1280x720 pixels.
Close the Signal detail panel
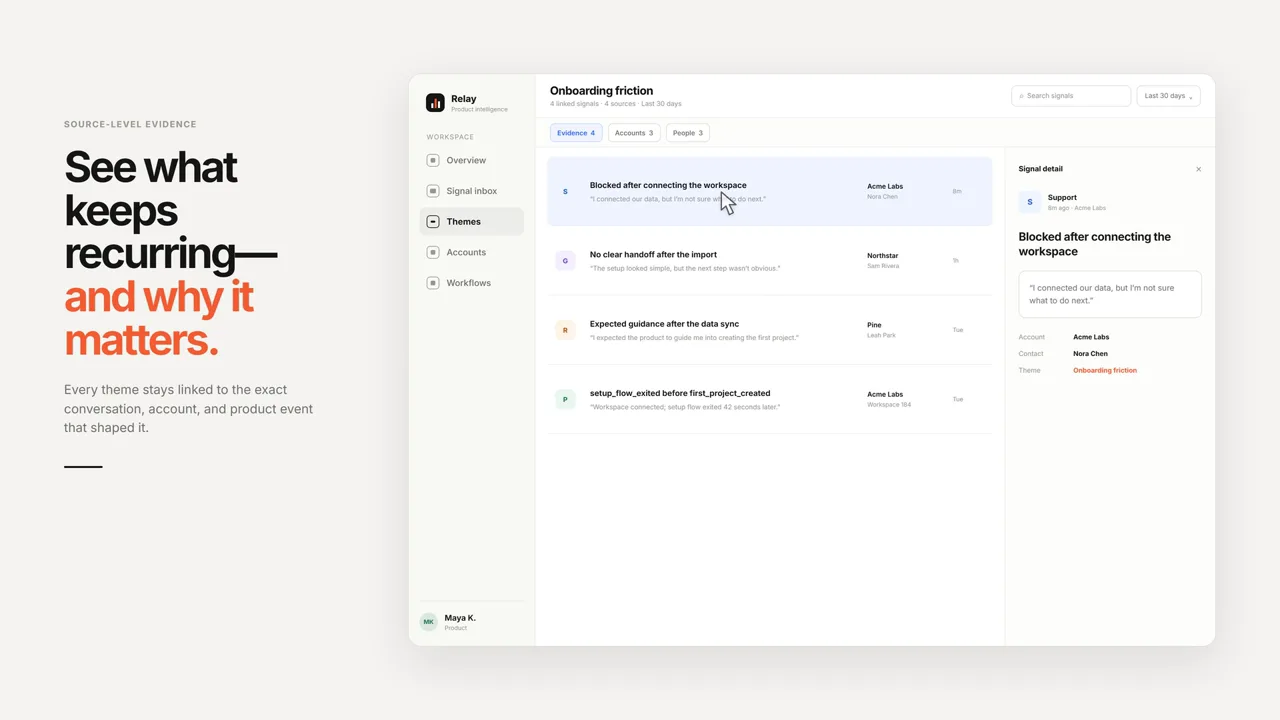point(1199,169)
